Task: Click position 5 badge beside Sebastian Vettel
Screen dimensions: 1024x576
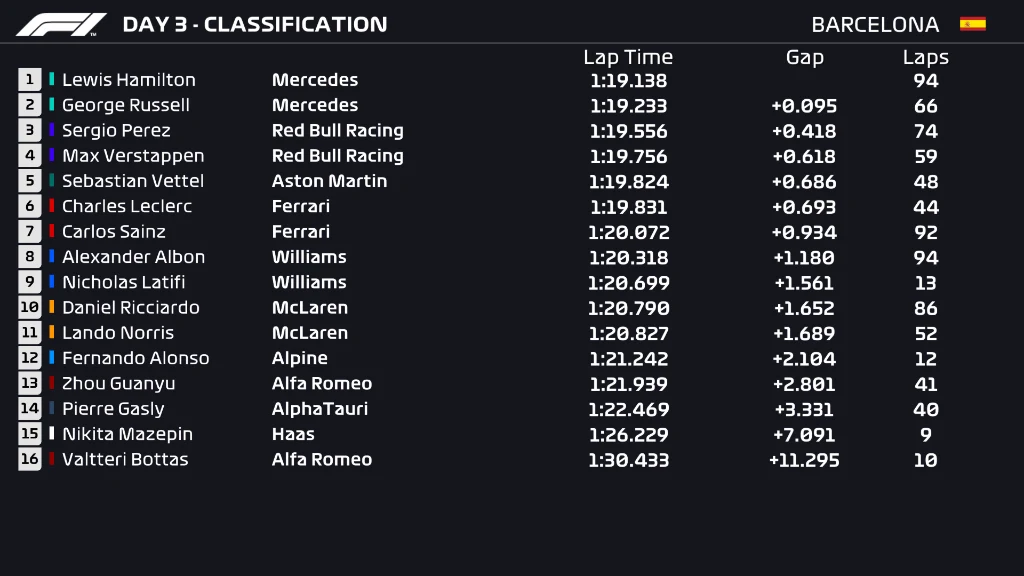Action: tap(29, 181)
